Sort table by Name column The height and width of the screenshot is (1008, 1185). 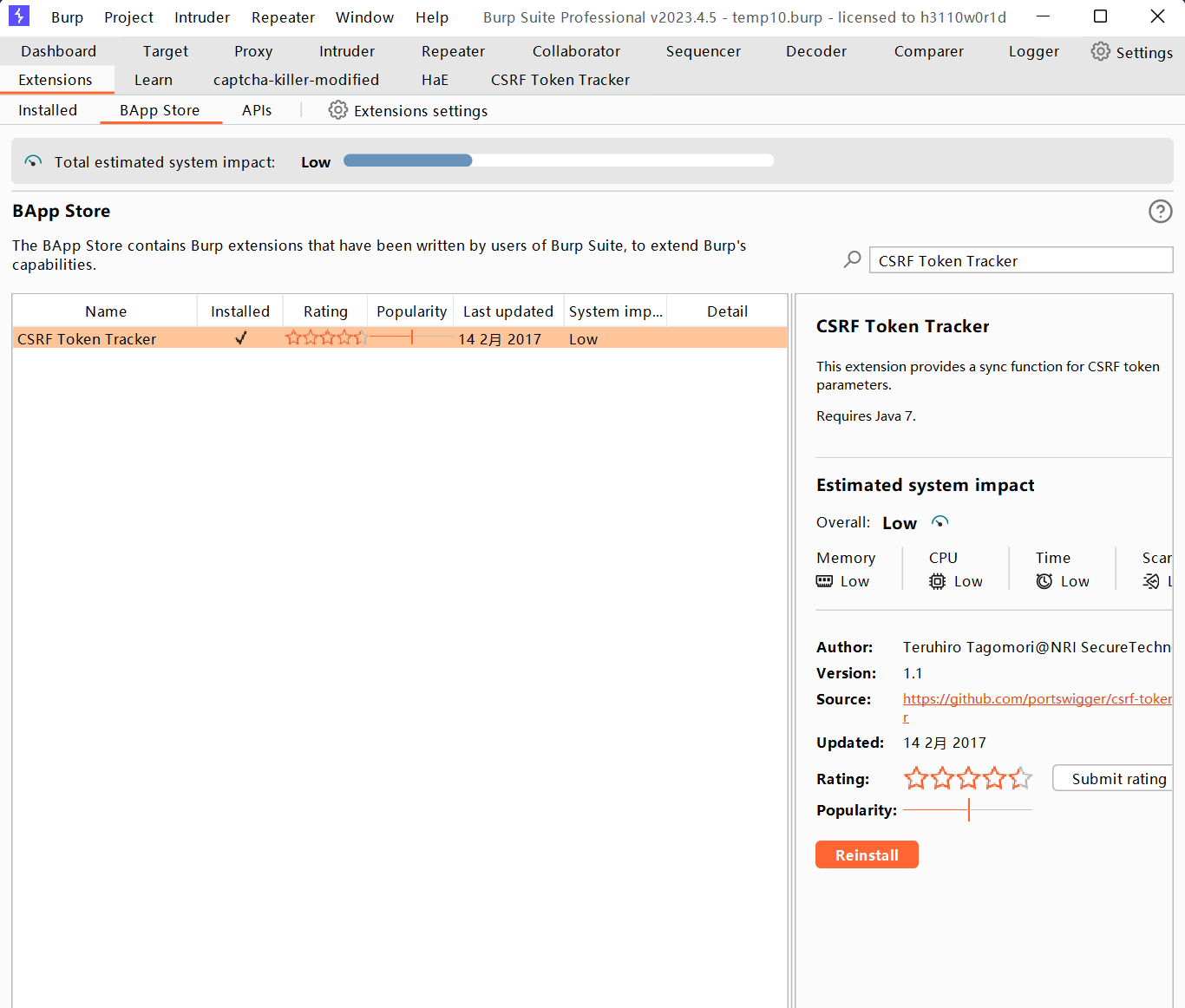coord(106,311)
